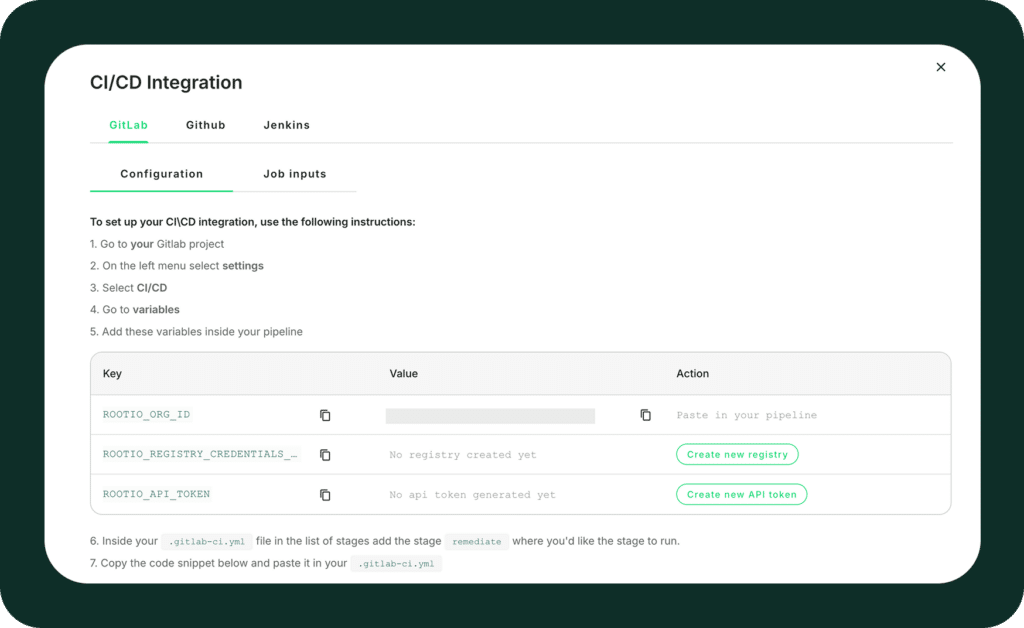The width and height of the screenshot is (1024, 628).
Task: Click the 'Add these variables inside your pipeline' step
Action: [x=196, y=332]
